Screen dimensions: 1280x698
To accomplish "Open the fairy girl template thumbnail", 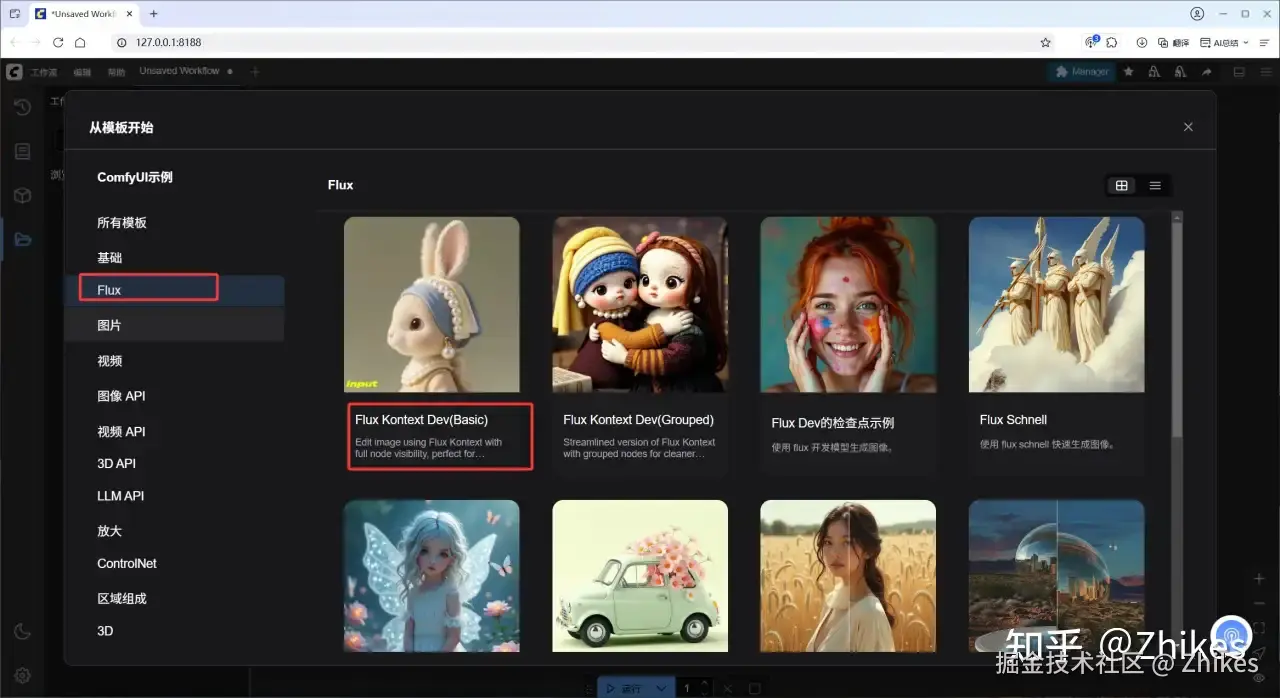I will [432, 575].
